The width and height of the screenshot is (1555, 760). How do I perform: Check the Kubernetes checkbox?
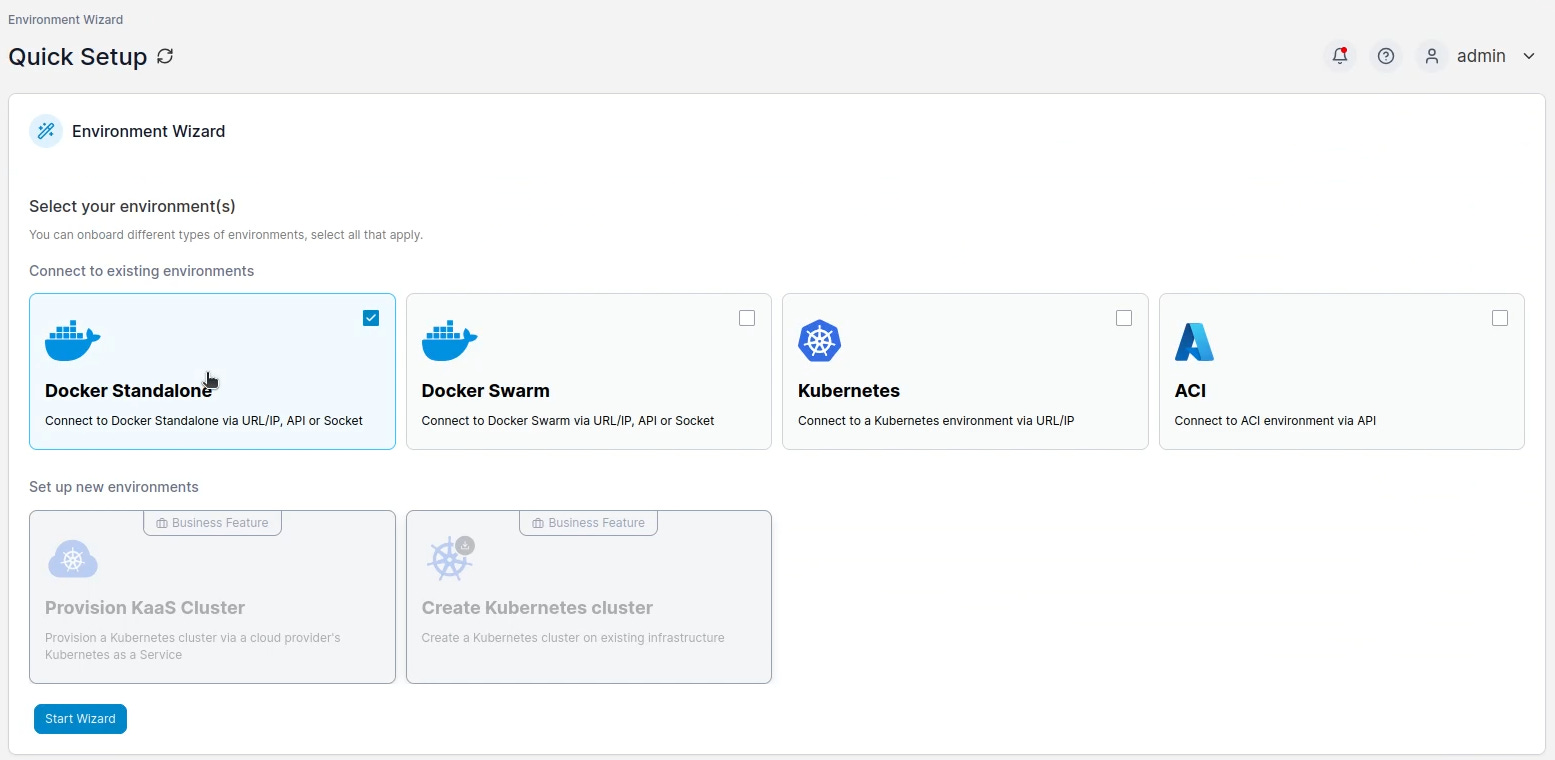(1124, 318)
